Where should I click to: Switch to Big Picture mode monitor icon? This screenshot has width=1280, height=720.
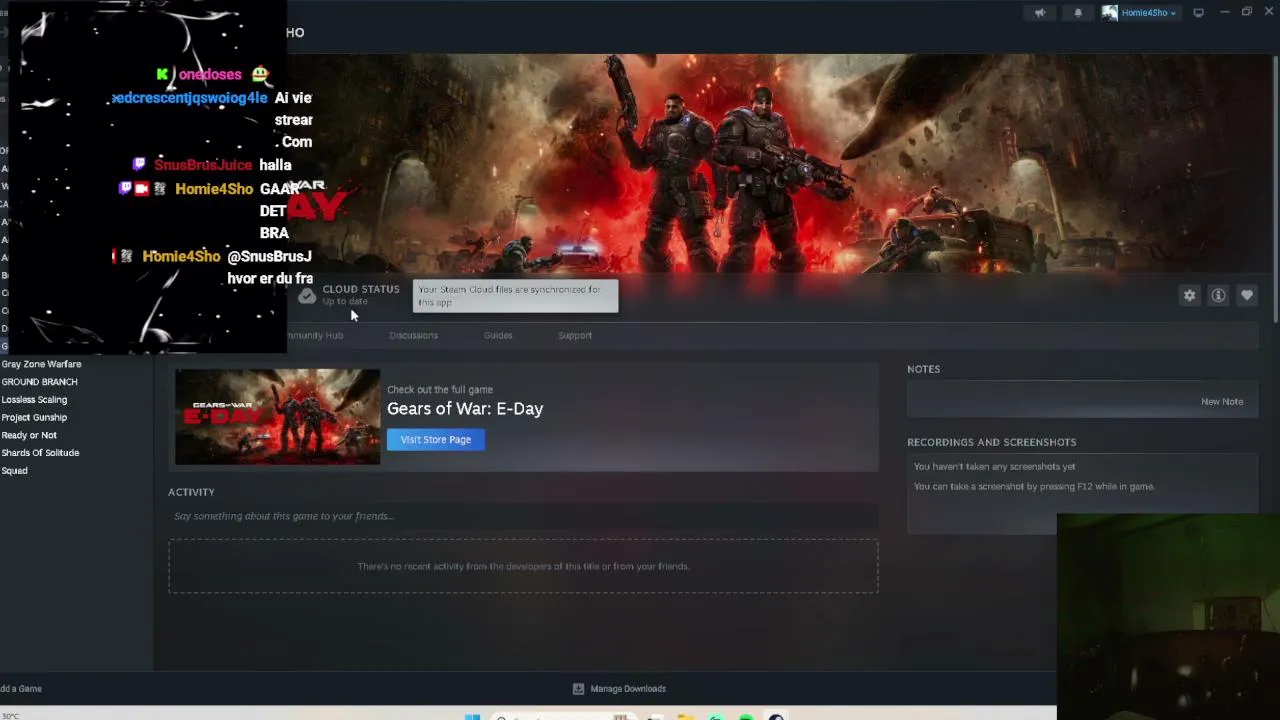pos(1198,13)
